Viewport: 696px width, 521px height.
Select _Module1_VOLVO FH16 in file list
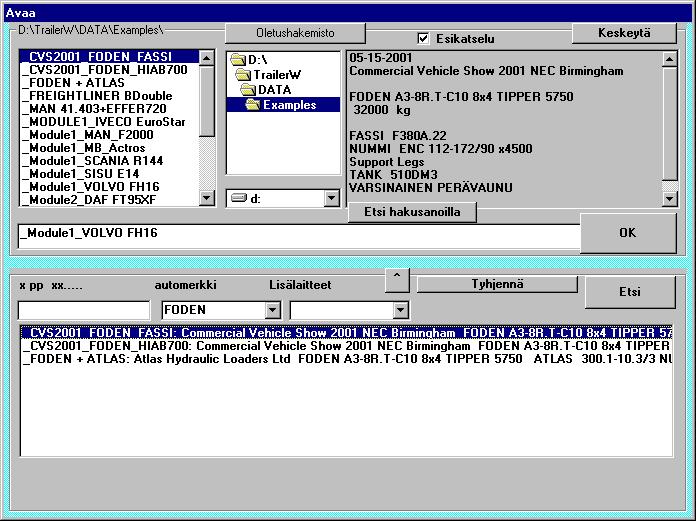(x=109, y=187)
